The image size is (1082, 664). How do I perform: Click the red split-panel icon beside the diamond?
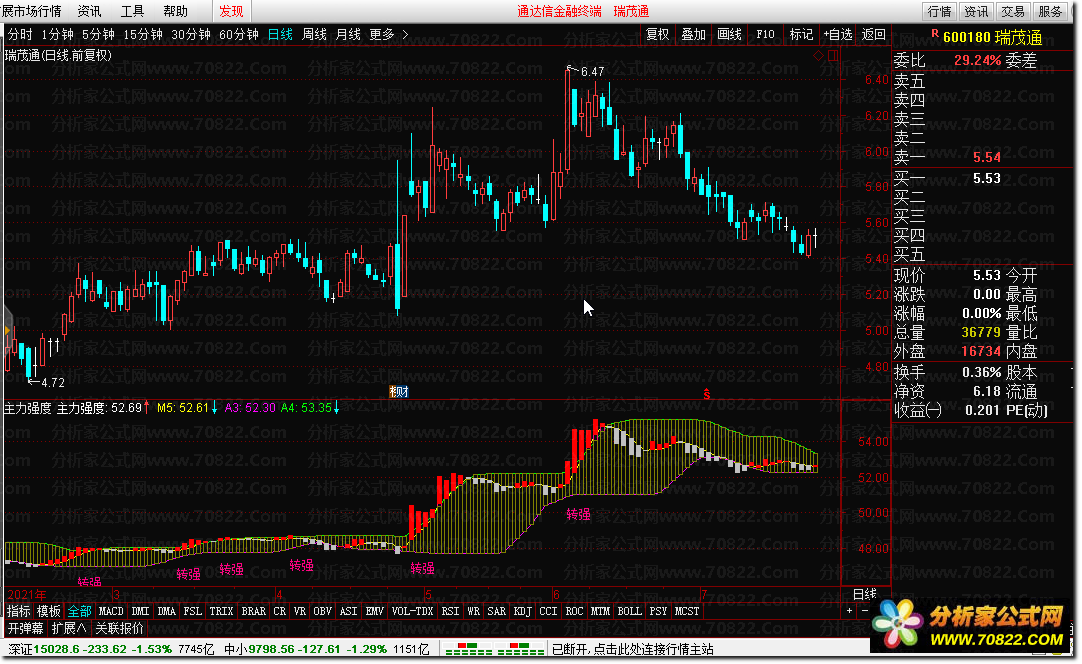pos(833,56)
